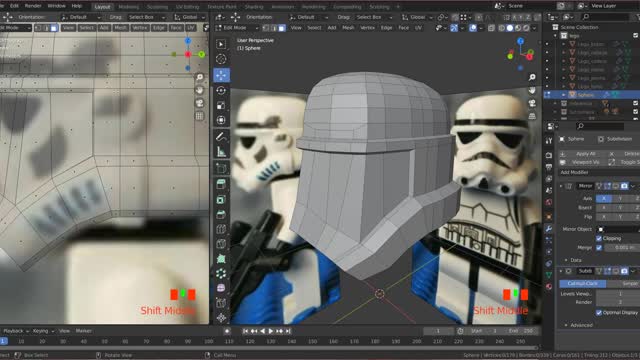The width and height of the screenshot is (640, 360).
Task: Select the Smooth tool
Action: tap(221, 288)
